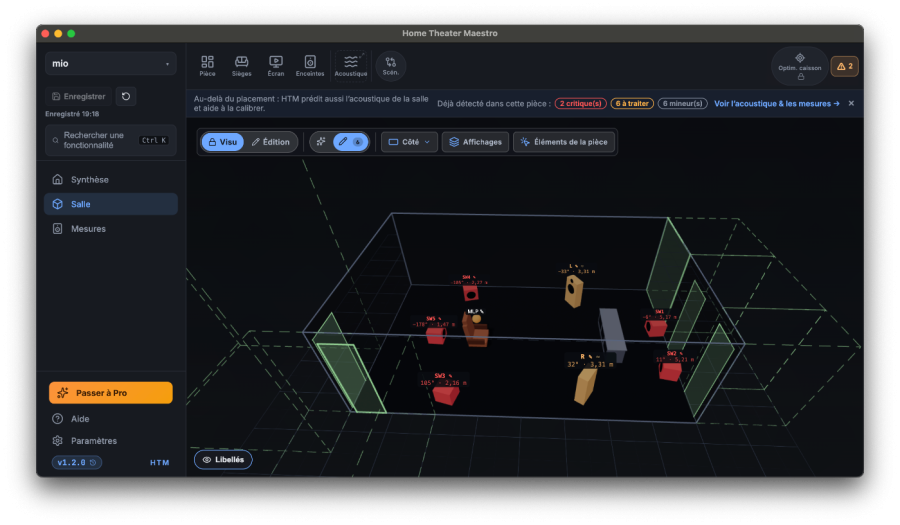Screen dimensions: 900x525
Task: Click the 6 à traiter badge
Action: click(632, 103)
